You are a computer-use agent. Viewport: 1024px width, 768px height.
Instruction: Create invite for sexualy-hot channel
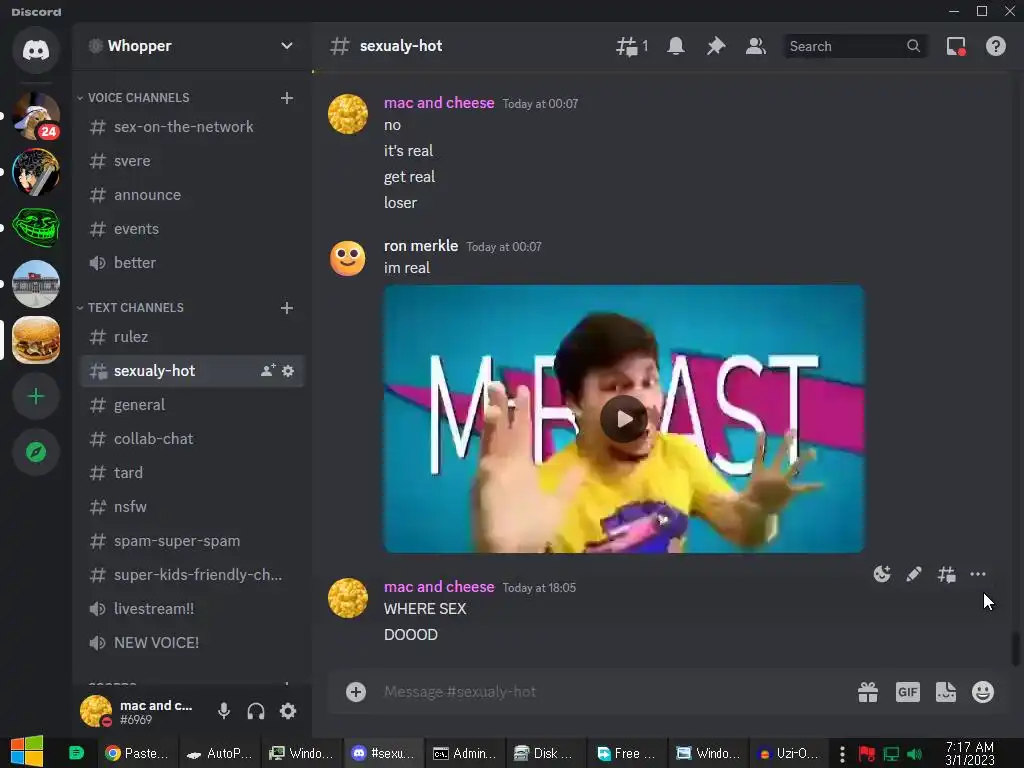[x=268, y=370]
